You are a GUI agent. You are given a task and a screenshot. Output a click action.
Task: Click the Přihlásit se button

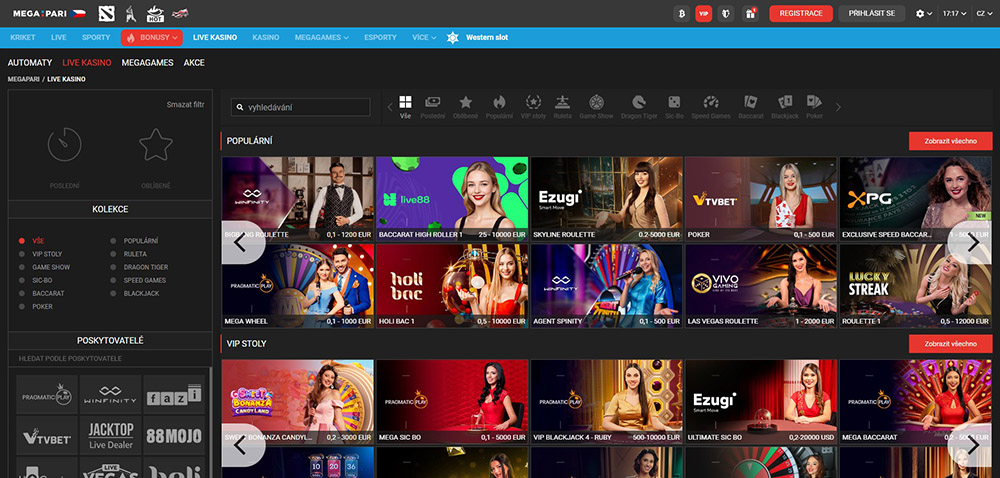coord(872,13)
